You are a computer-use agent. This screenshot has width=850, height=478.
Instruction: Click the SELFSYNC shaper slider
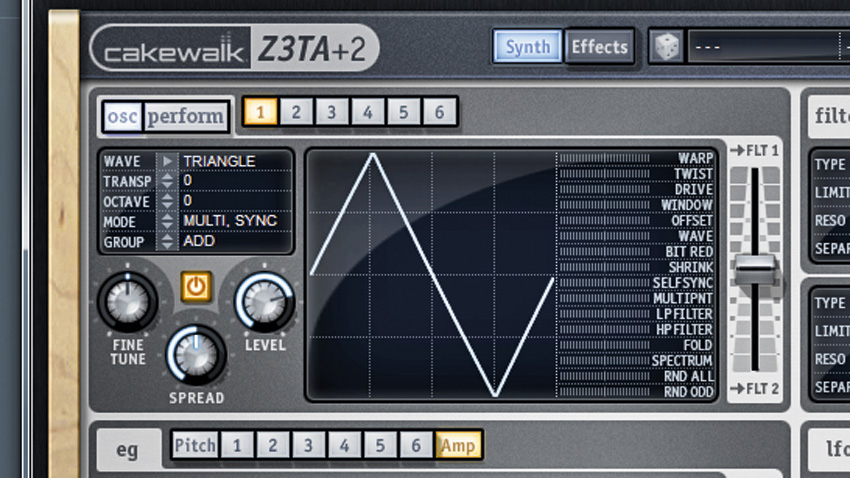tap(604, 282)
